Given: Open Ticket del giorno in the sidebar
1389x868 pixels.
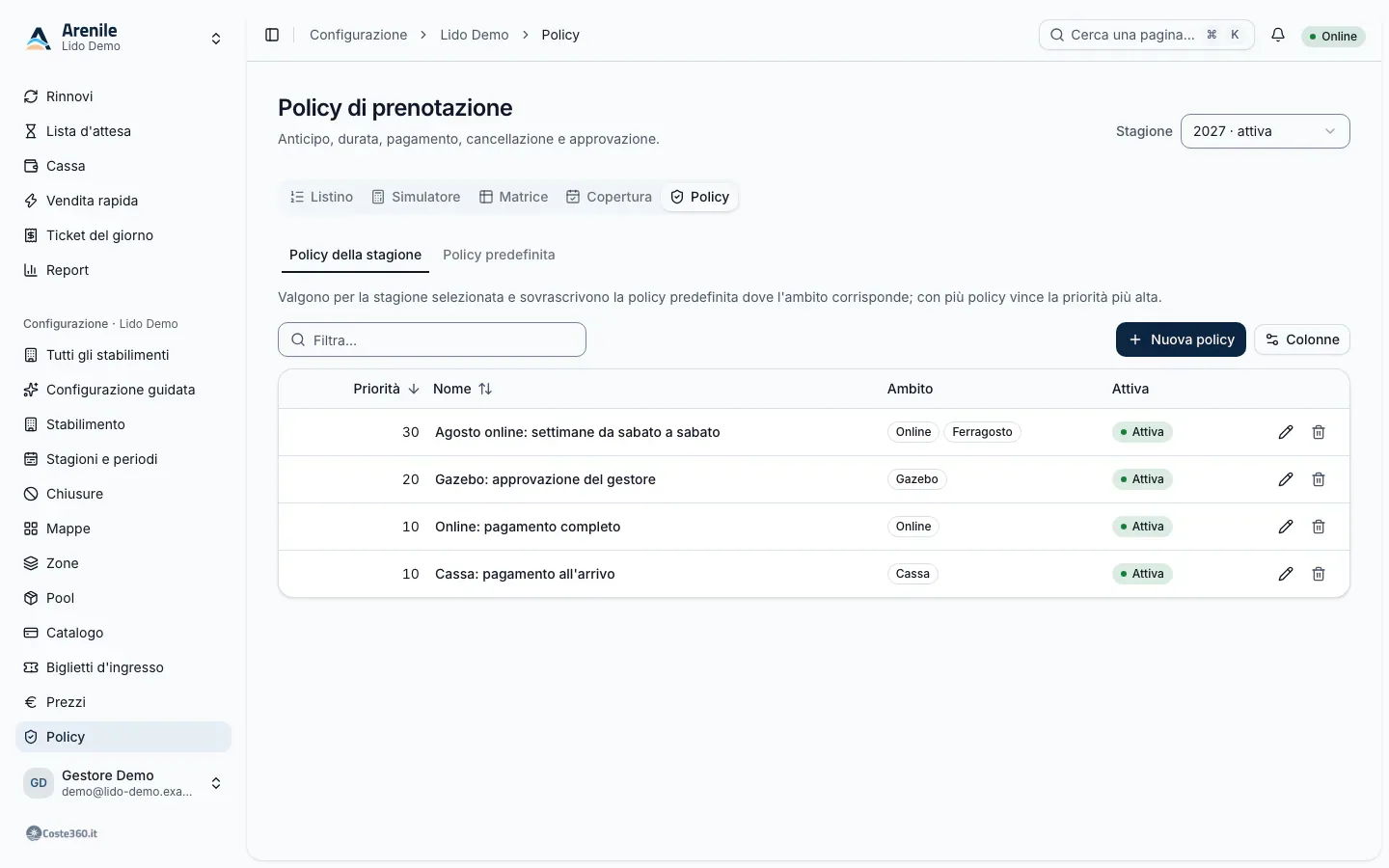Looking at the screenshot, I should click(123, 235).
